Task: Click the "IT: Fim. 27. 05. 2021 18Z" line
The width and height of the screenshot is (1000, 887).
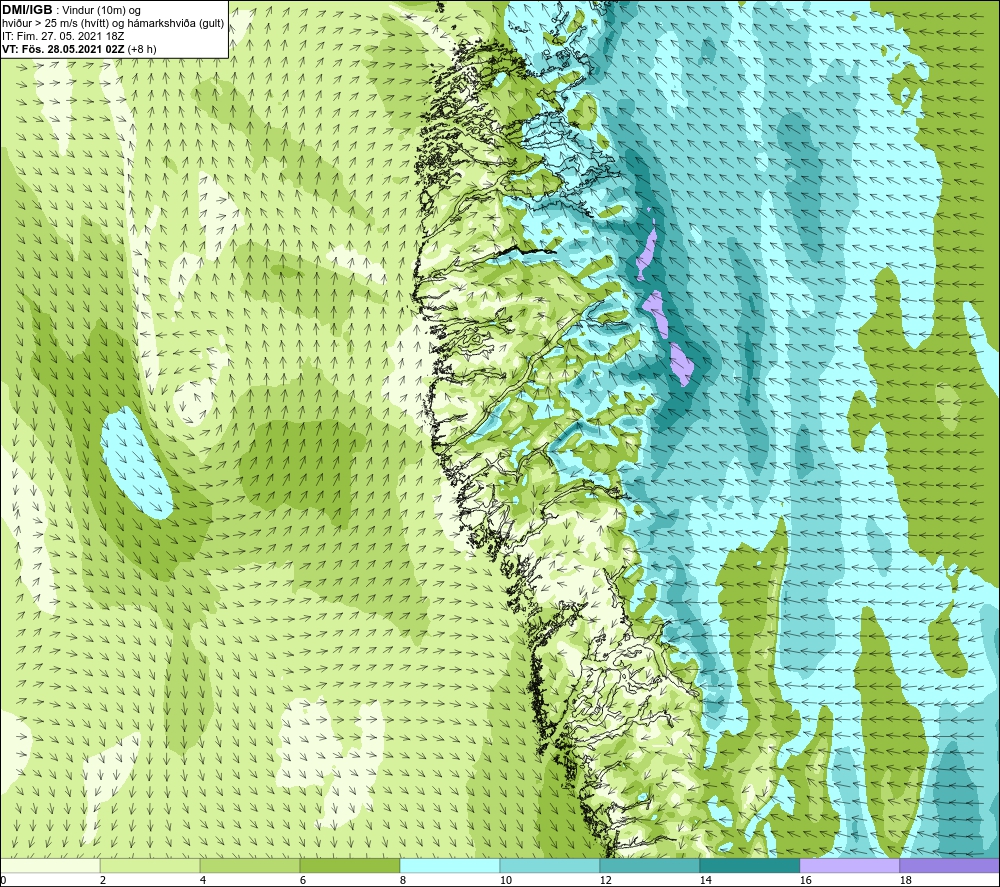Action: click(63, 36)
